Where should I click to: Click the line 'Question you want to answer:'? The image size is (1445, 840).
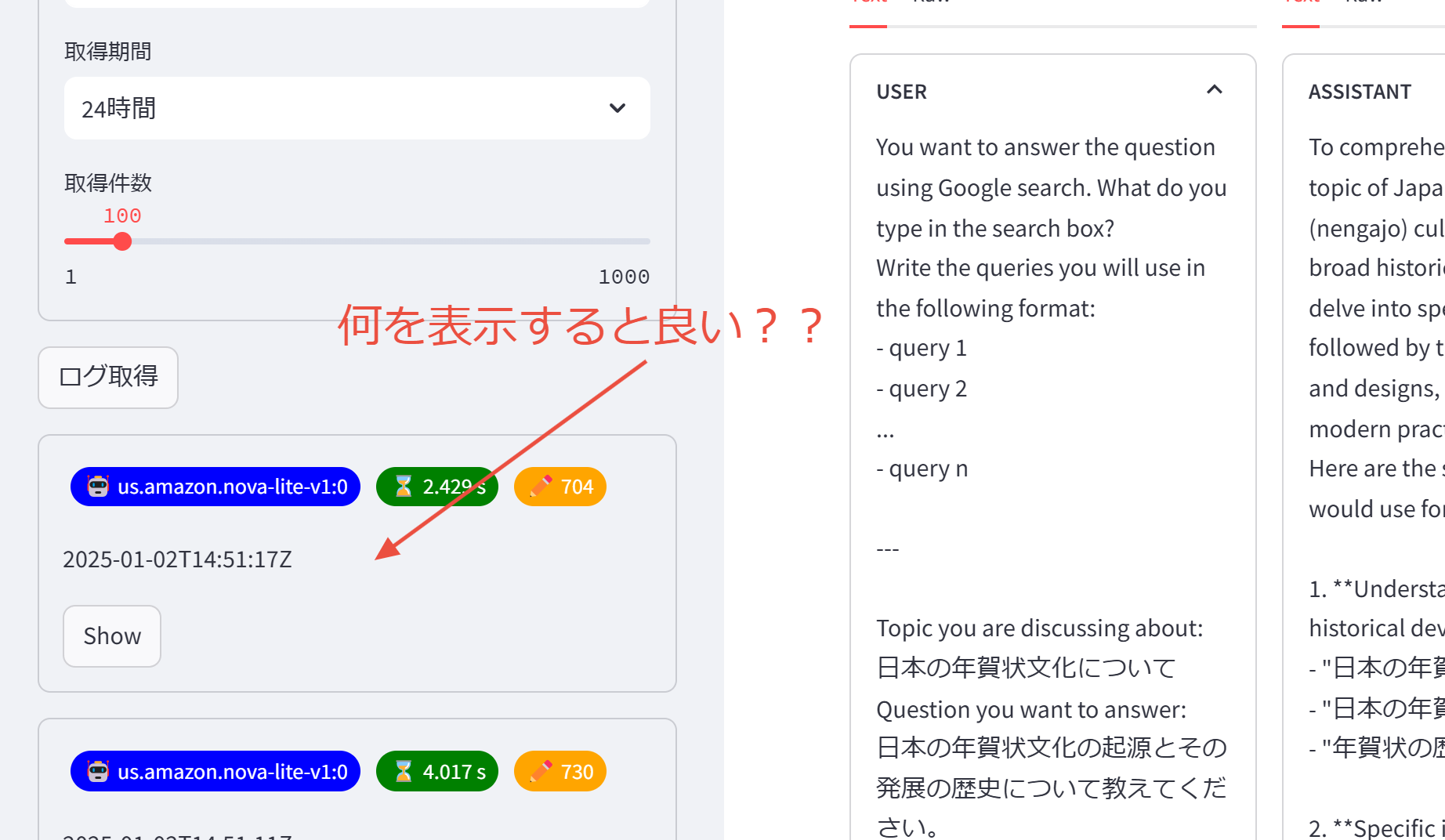coord(1031,709)
